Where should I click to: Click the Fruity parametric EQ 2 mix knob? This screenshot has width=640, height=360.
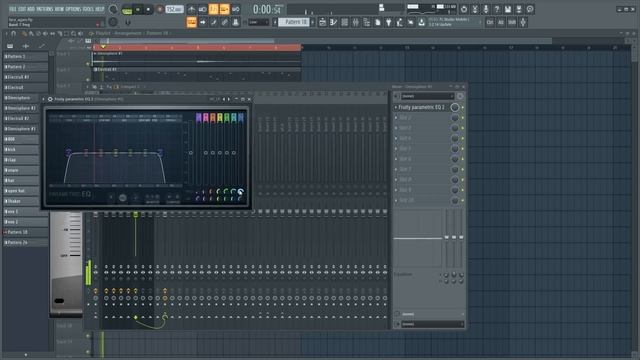pyautogui.click(x=454, y=107)
